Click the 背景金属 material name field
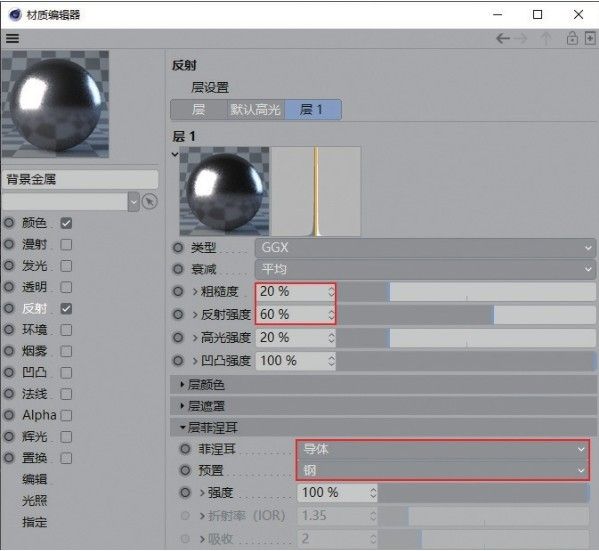 tap(81, 179)
